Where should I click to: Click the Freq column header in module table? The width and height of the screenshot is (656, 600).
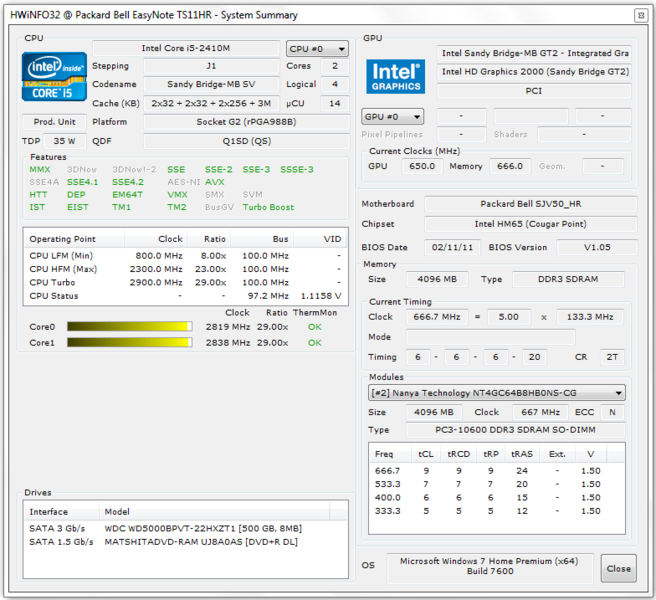(390, 454)
